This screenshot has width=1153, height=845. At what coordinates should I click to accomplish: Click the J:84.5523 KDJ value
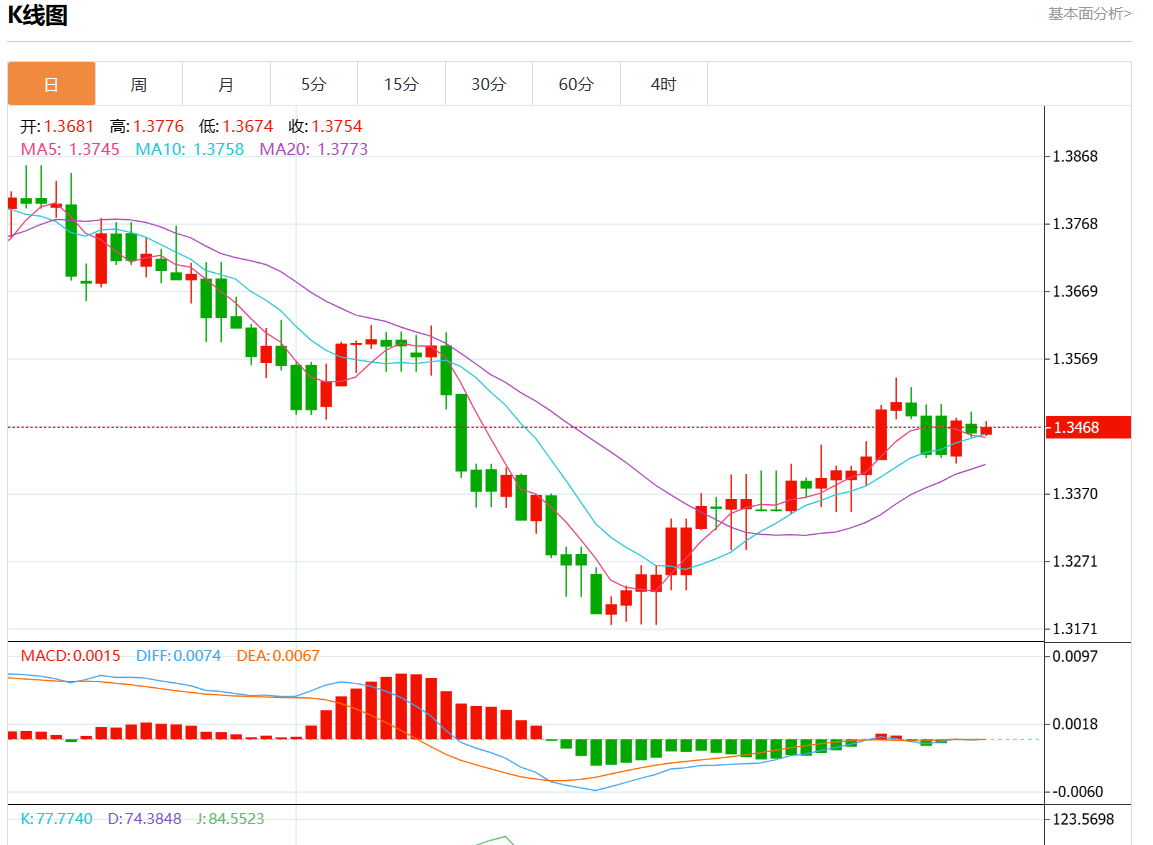[230, 819]
